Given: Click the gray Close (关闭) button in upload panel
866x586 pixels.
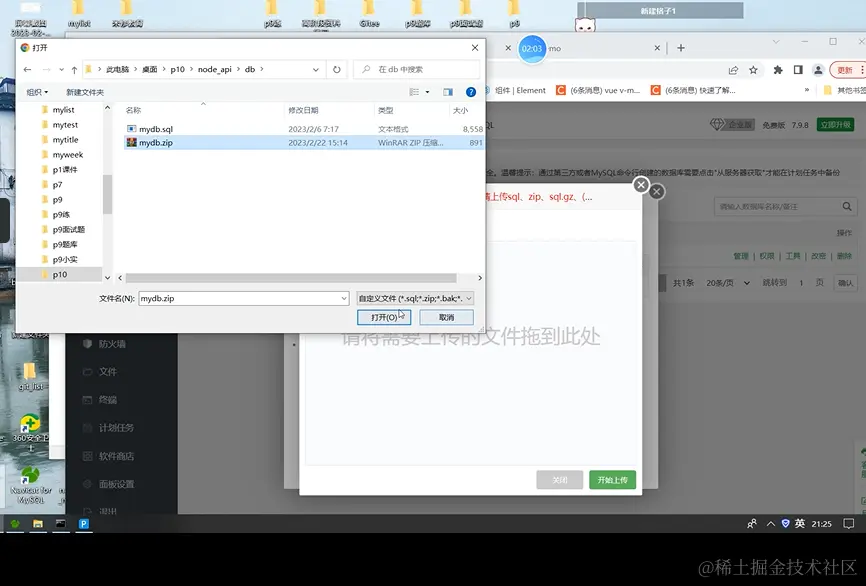Looking at the screenshot, I should click(x=559, y=479).
